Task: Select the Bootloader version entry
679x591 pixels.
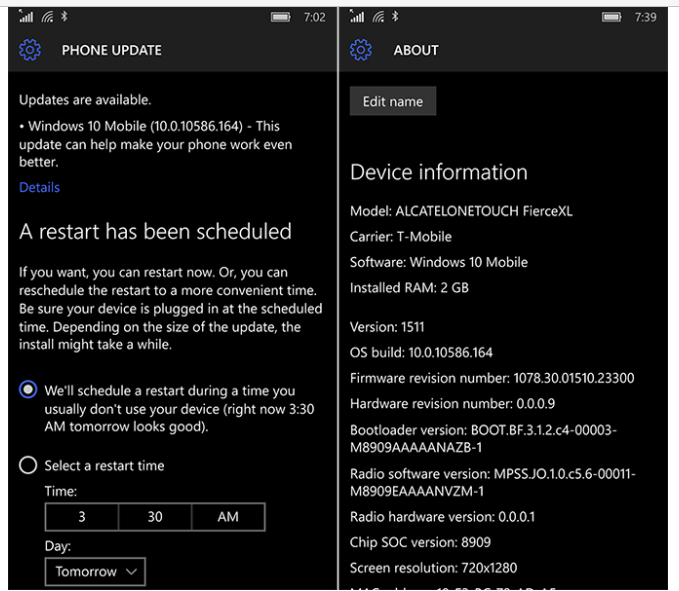Action: 483,438
